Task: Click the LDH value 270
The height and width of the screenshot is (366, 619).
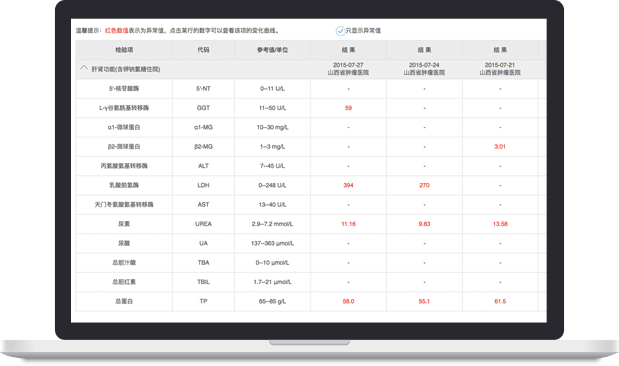Action: pyautogui.click(x=424, y=185)
